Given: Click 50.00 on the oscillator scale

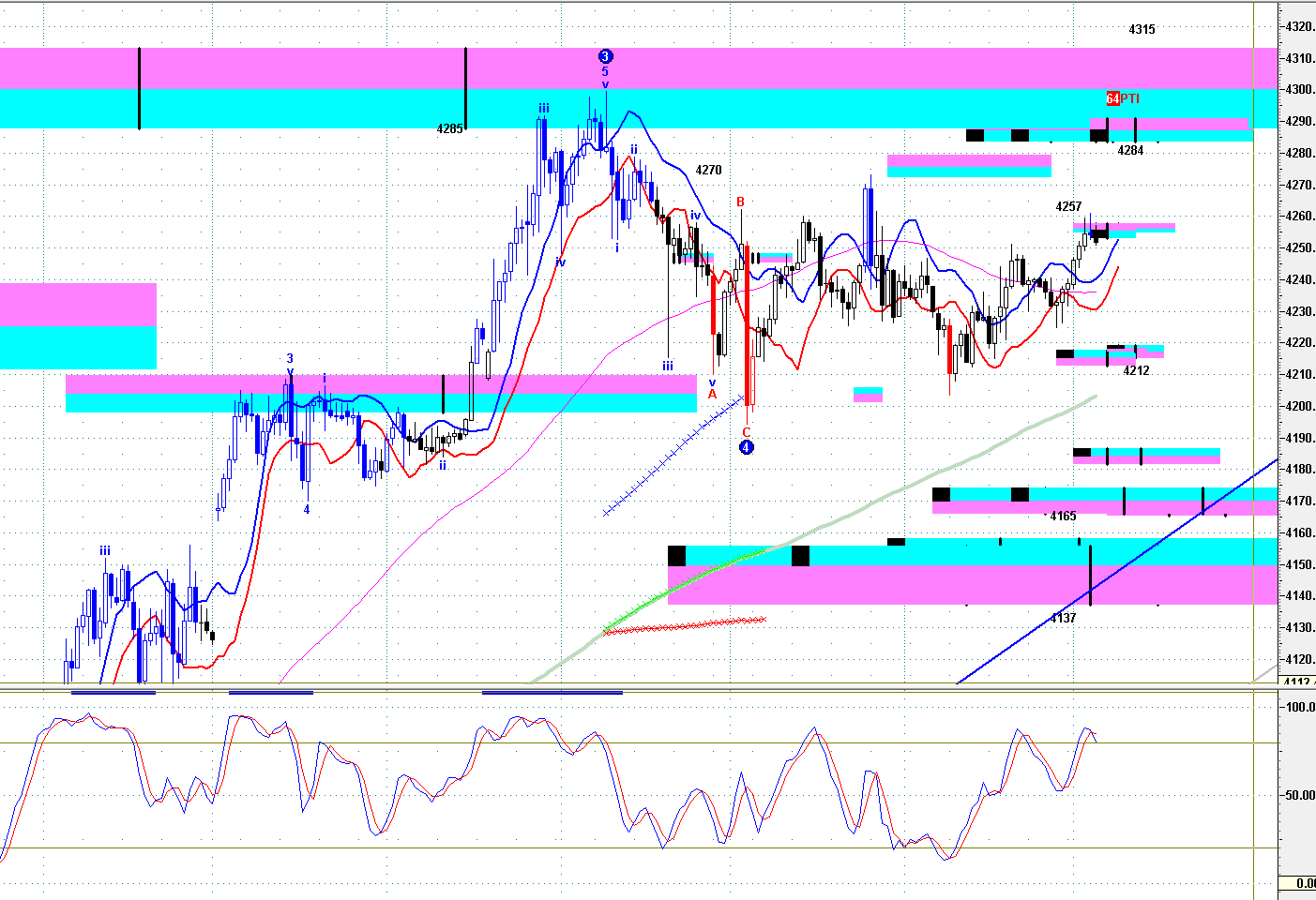Looking at the screenshot, I should pos(1300,795).
